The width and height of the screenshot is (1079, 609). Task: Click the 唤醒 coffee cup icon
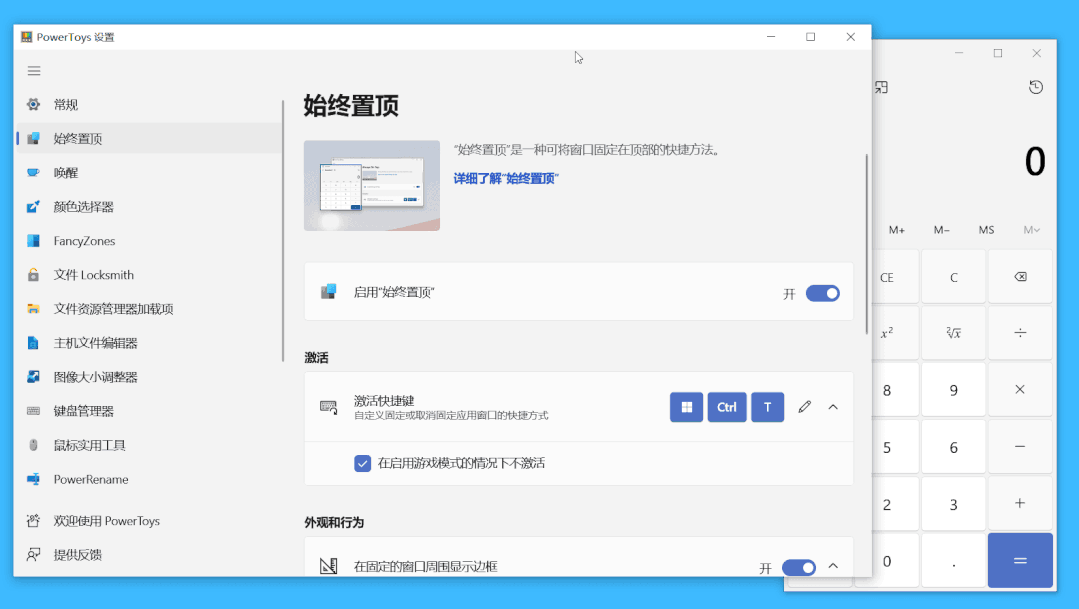coord(33,173)
